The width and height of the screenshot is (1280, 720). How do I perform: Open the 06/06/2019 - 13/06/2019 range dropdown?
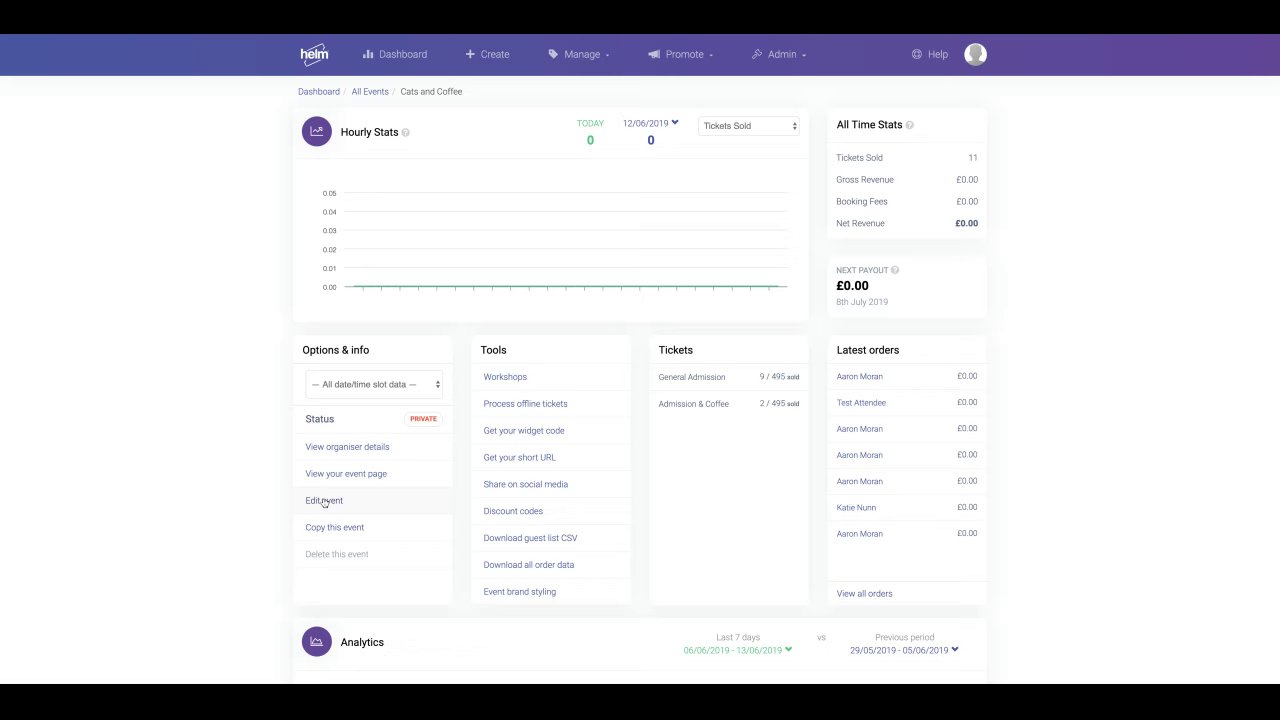pyautogui.click(x=738, y=650)
